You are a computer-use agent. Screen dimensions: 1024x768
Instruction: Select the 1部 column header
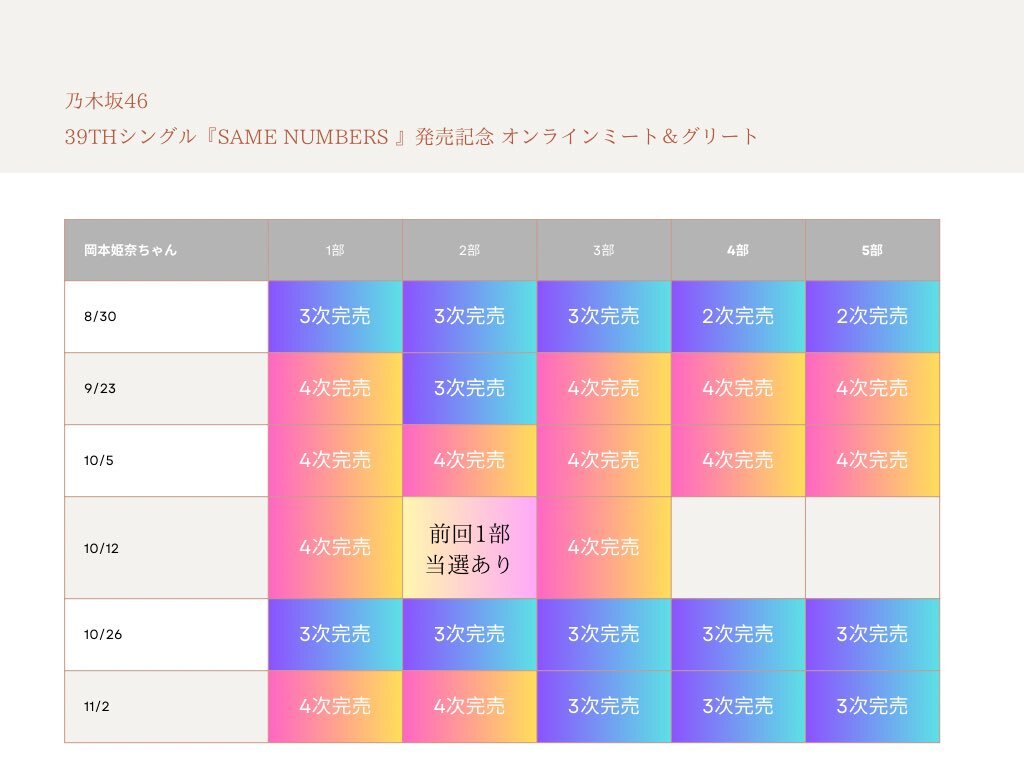tap(336, 250)
